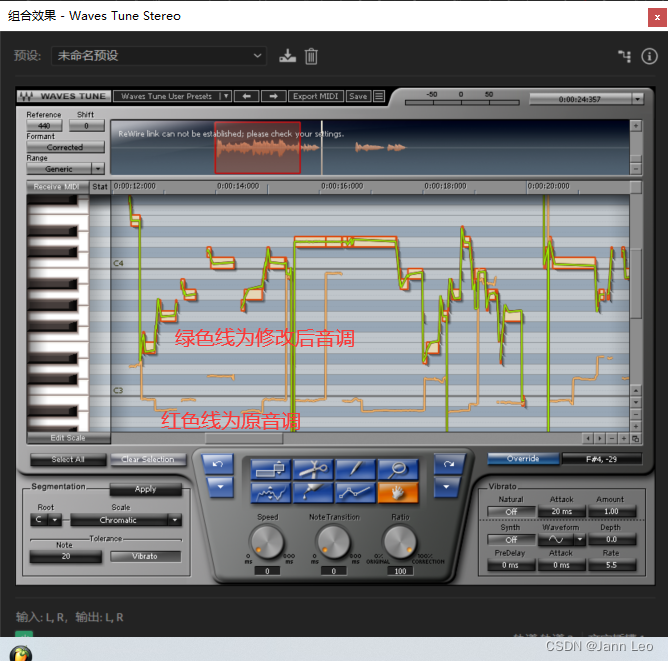The width and height of the screenshot is (668, 661).
Task: Toggle Synth vibrato Off button
Action: pyautogui.click(x=511, y=540)
